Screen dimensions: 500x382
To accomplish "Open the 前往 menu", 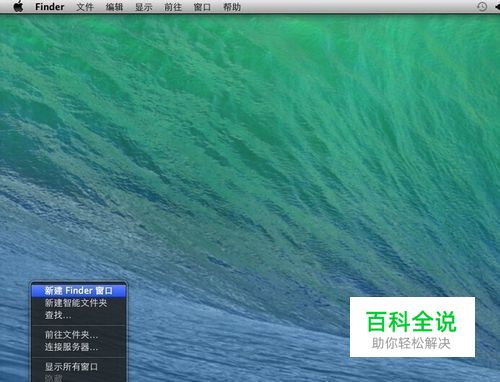I will tap(173, 7).
